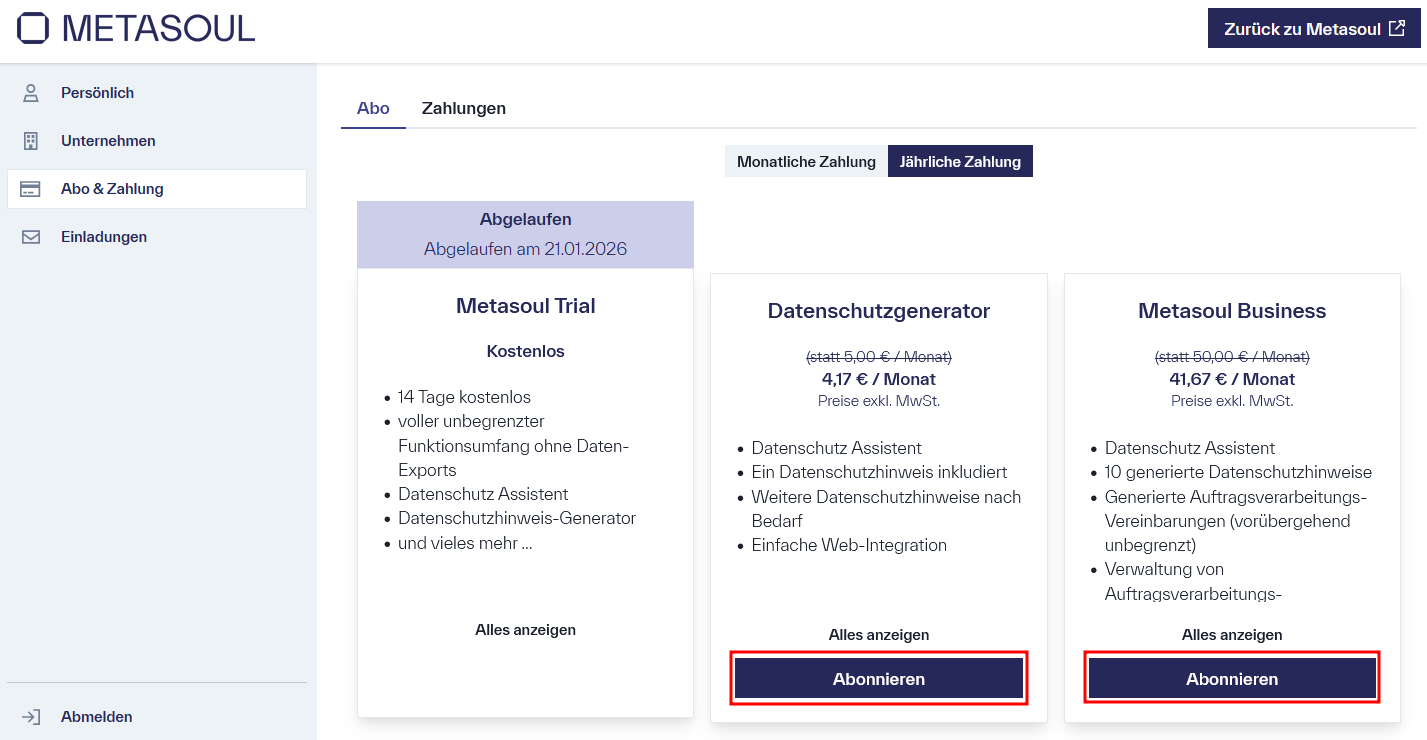
Task: Subscribe to Datenschutzgenerator with Abonnieren
Action: 879,679
